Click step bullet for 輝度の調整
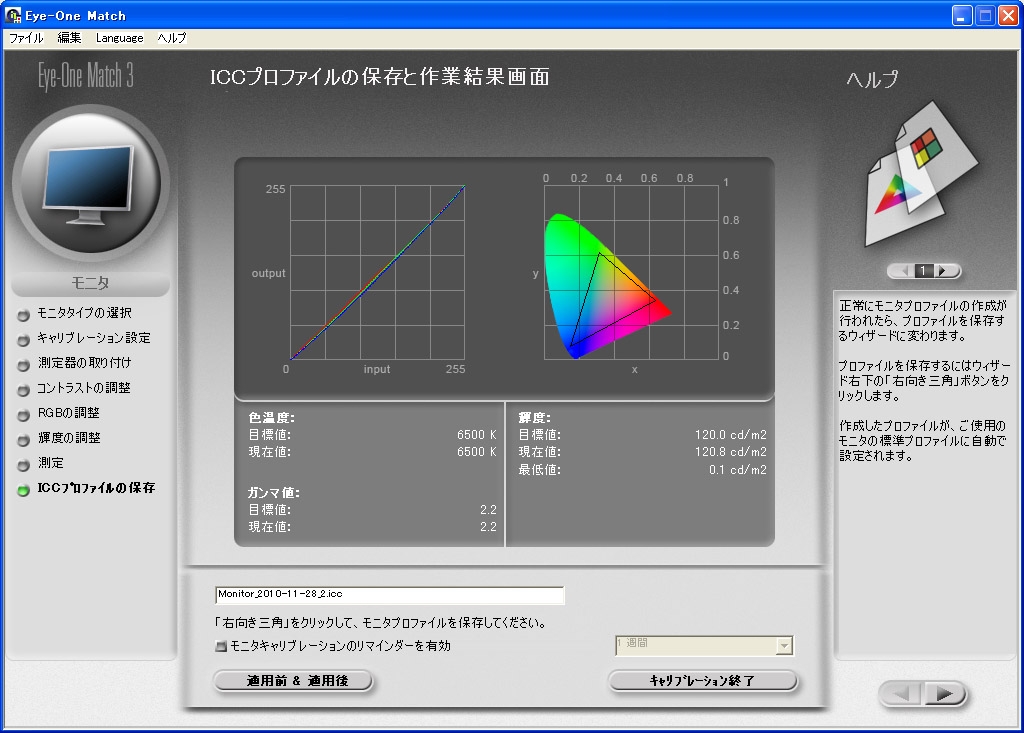Screen dimensions: 1024x733 (x=24, y=440)
